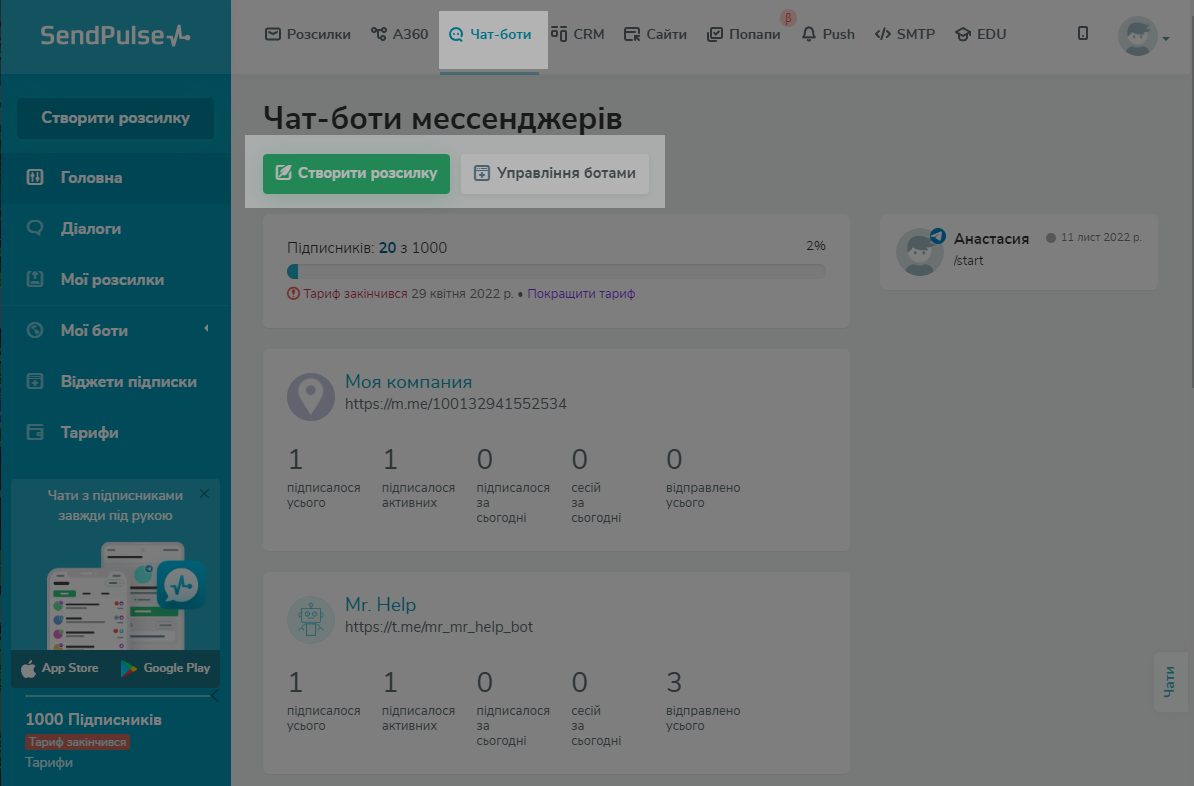Click the Чат-боти мессенджерів page heading
This screenshot has width=1194, height=786.
coord(442,118)
